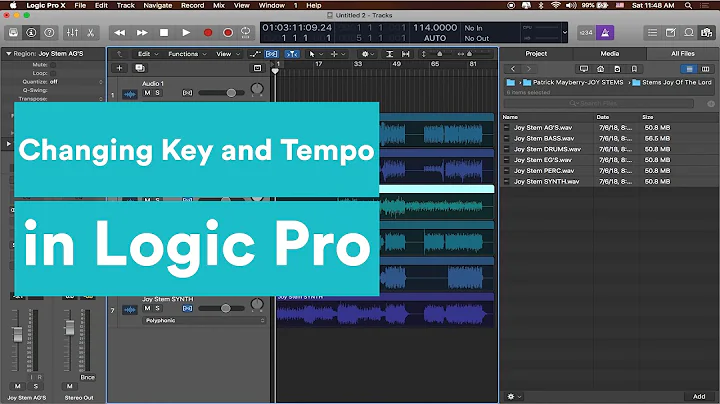
Task: Click the Play transport button
Action: pos(186,33)
